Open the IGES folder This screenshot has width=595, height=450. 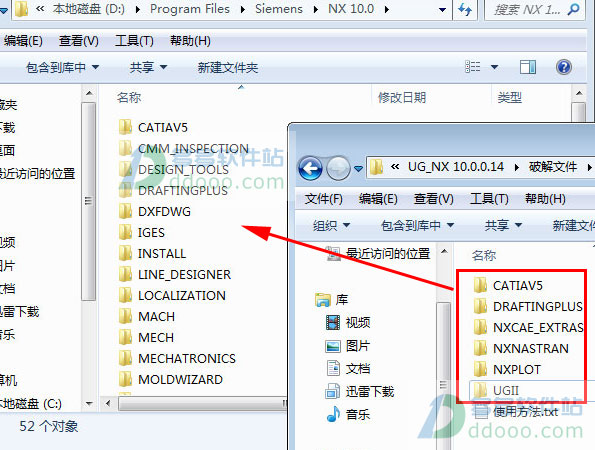click(142, 232)
